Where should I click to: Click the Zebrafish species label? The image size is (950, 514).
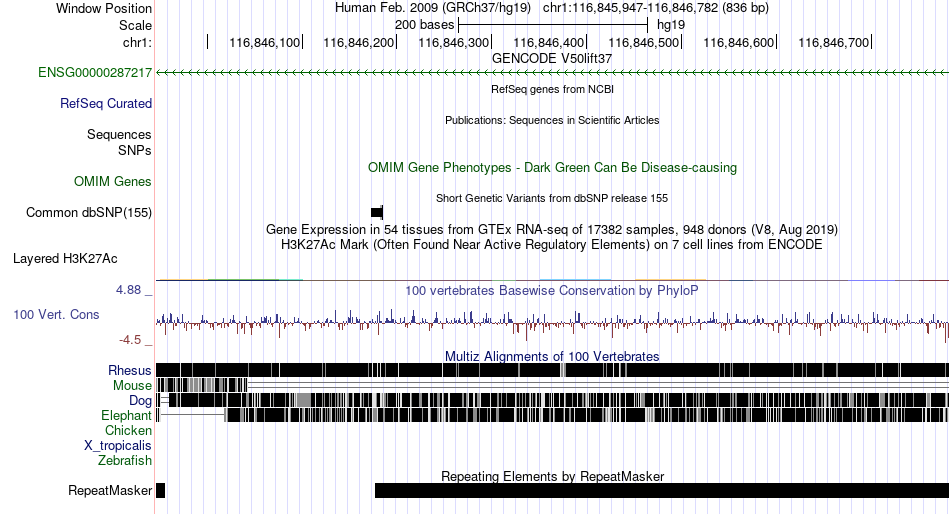pos(125,461)
